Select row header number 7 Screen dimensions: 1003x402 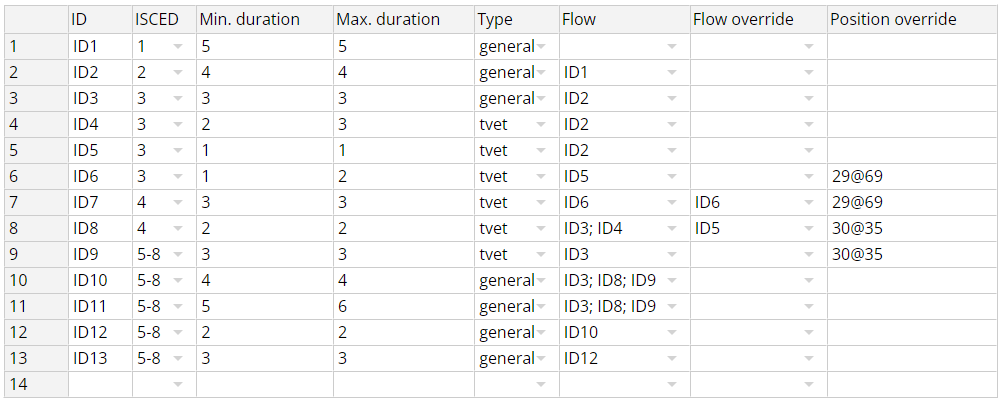click(36, 203)
